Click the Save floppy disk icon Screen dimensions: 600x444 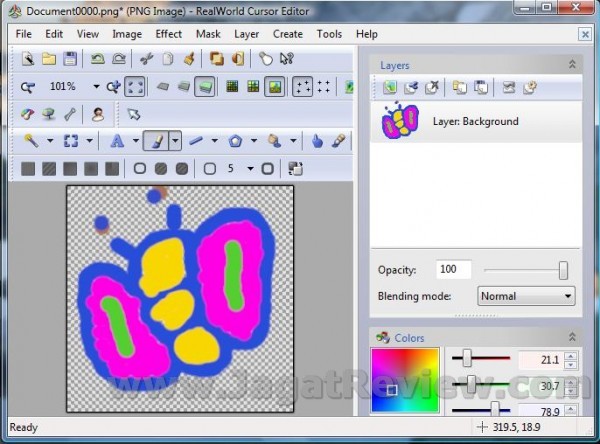click(70, 60)
